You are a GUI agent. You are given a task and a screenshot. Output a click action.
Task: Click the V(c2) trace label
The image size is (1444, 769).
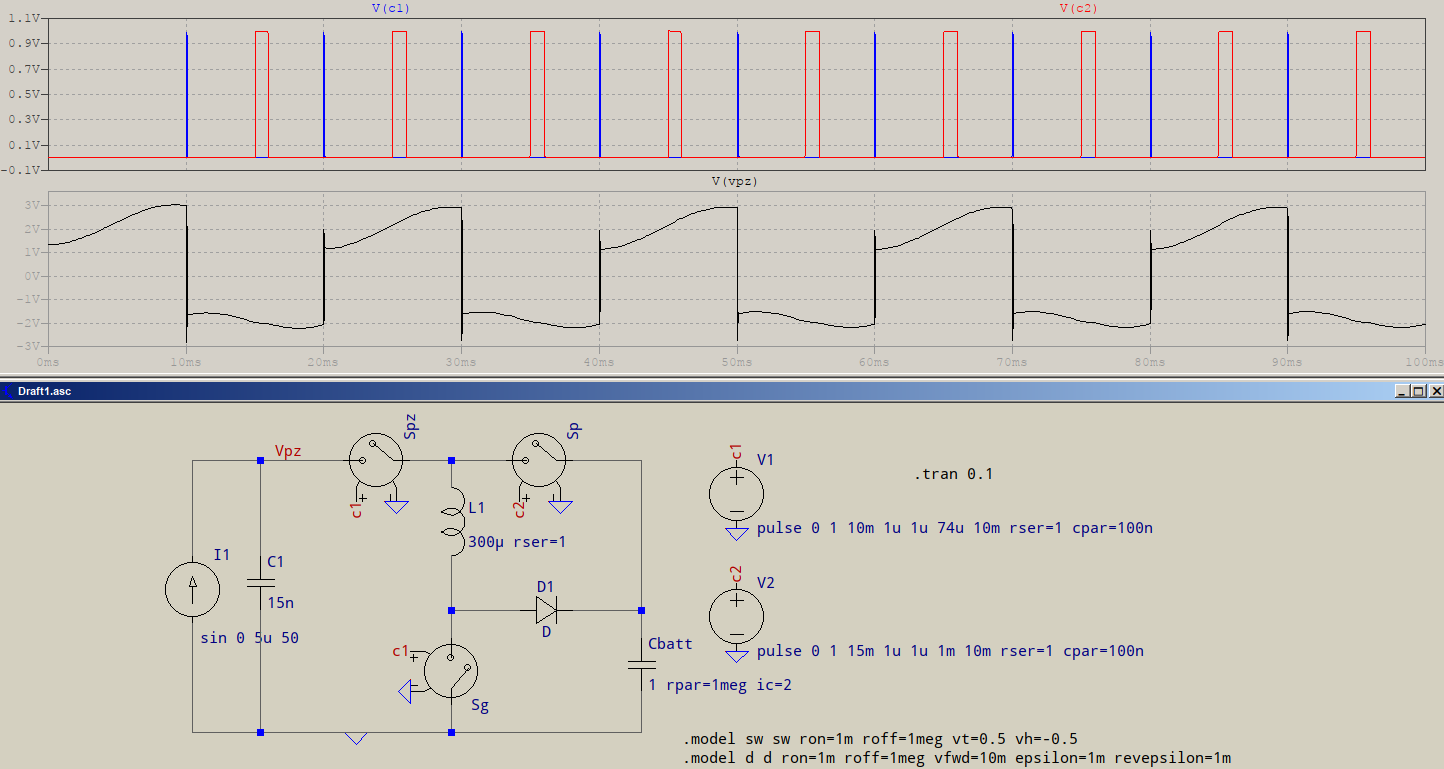1079,8
